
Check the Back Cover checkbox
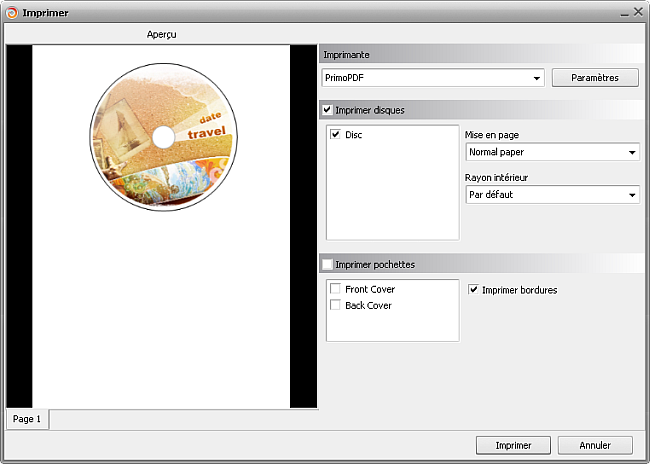point(335,305)
